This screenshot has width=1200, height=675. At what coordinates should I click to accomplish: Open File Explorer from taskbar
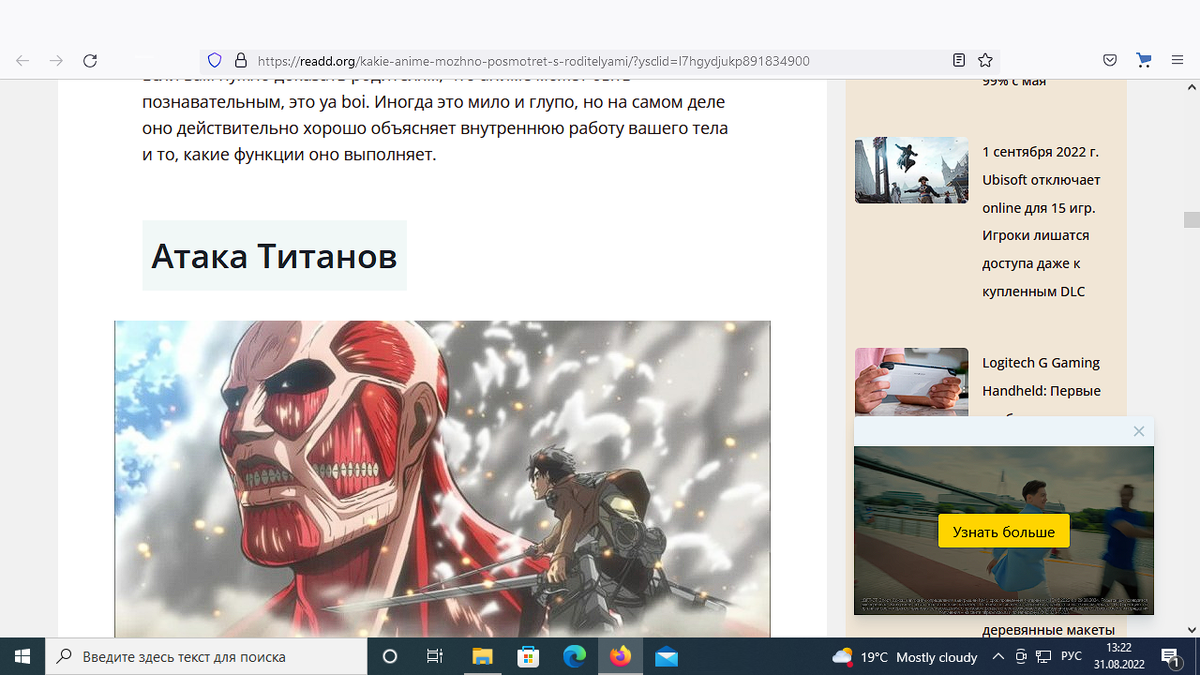pyautogui.click(x=482, y=656)
